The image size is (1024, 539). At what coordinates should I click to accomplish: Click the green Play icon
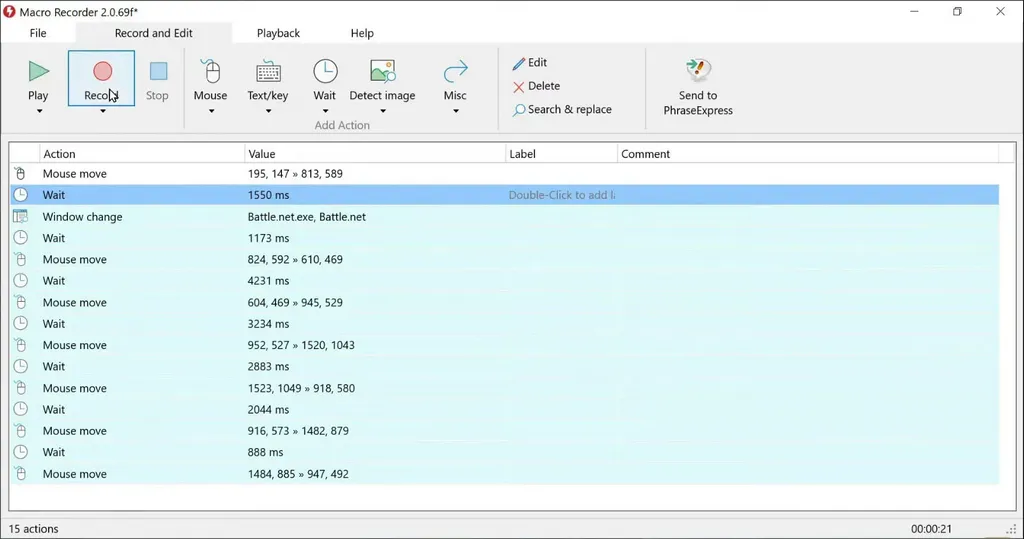(39, 71)
